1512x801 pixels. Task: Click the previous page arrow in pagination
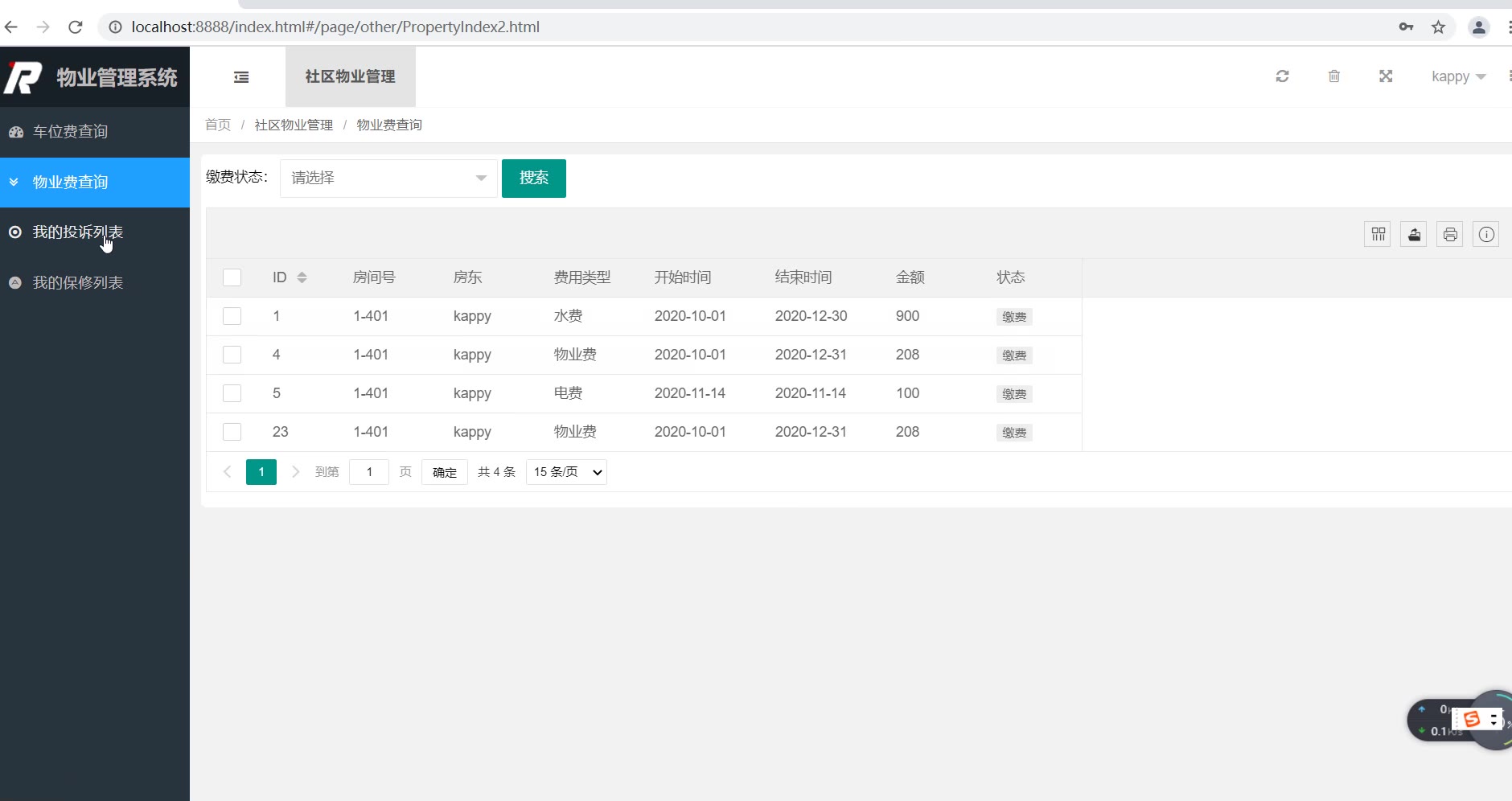click(x=228, y=472)
